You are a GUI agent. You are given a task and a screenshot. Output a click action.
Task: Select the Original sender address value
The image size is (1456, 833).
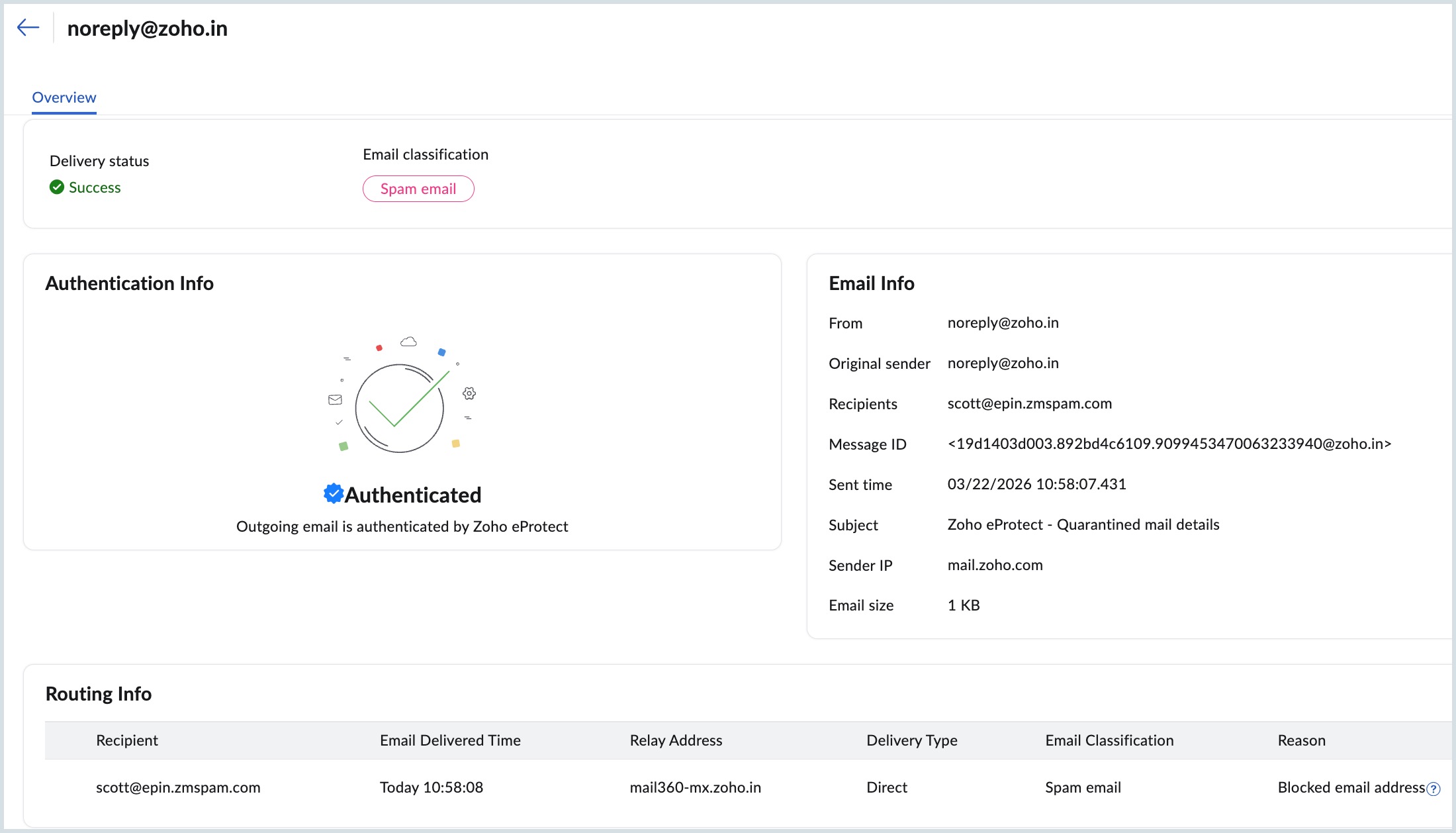pos(1003,363)
